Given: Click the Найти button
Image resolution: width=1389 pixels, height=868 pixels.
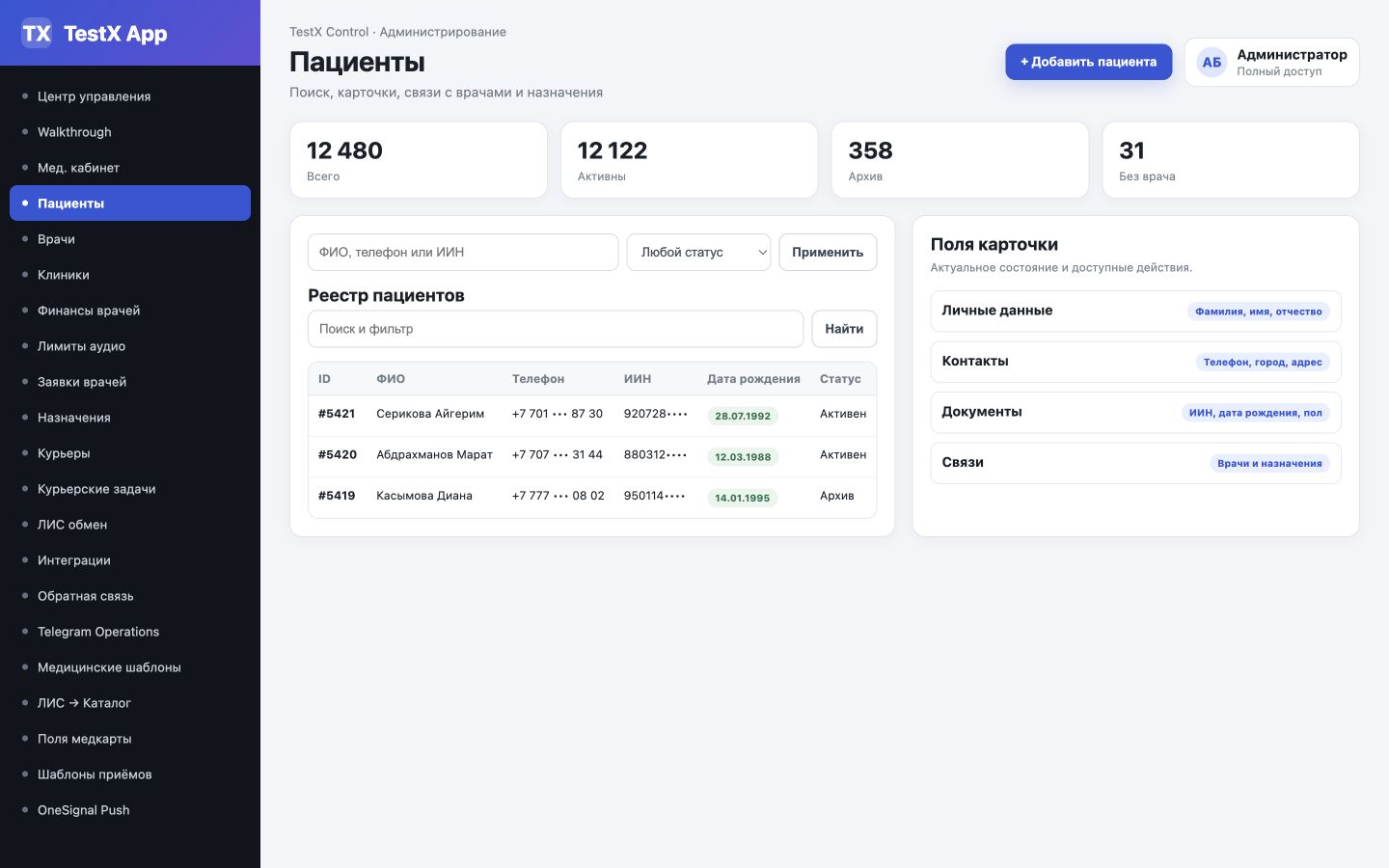Looking at the screenshot, I should 844,329.
